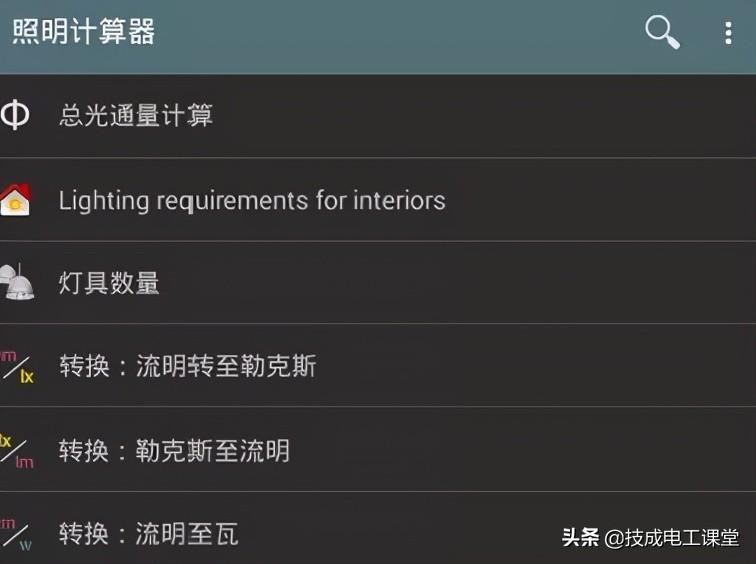Open Lighting requirements for interiors
Image resolution: width=756 pixels, height=564 pixels.
coord(252,200)
